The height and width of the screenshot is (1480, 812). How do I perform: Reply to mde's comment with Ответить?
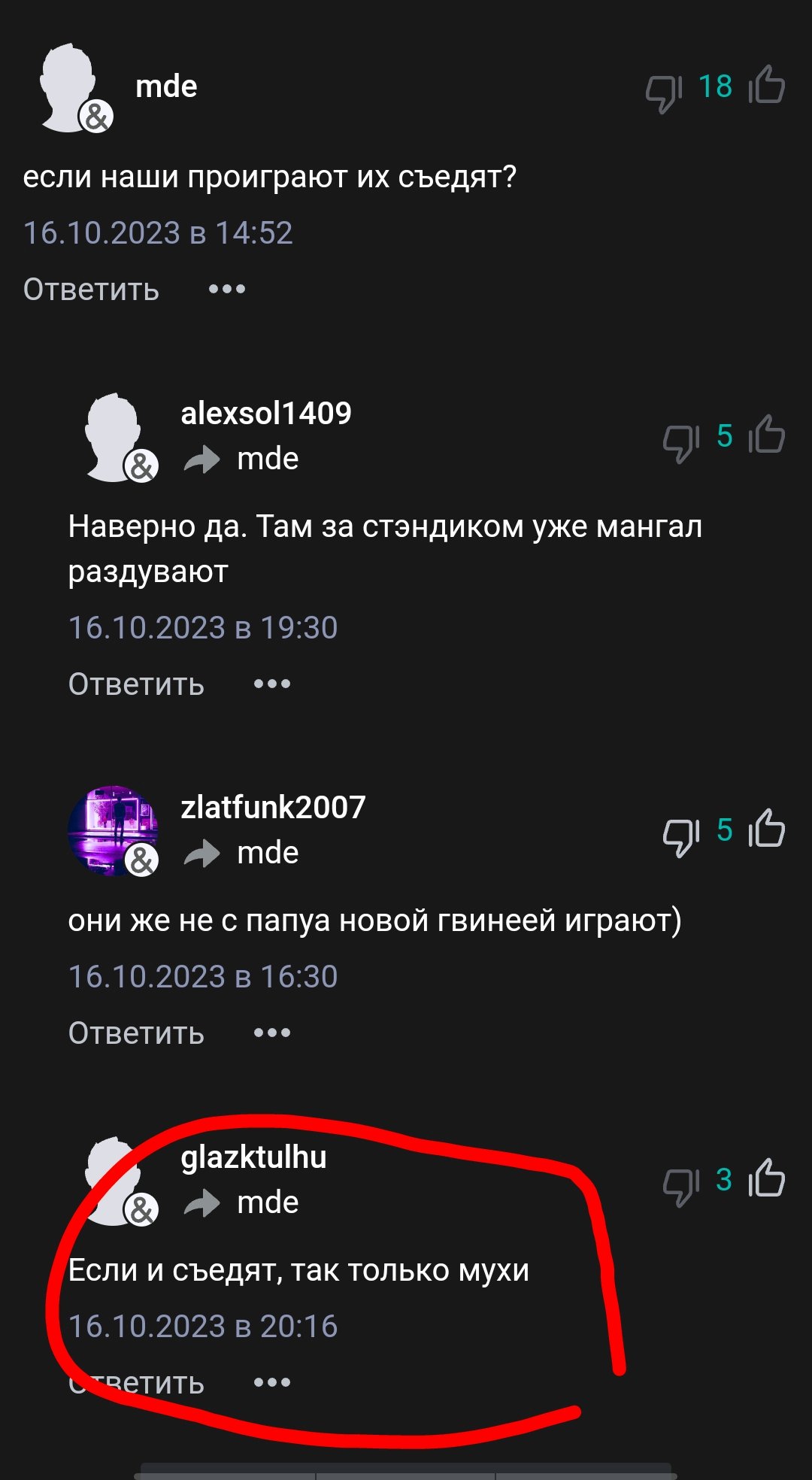(x=91, y=290)
